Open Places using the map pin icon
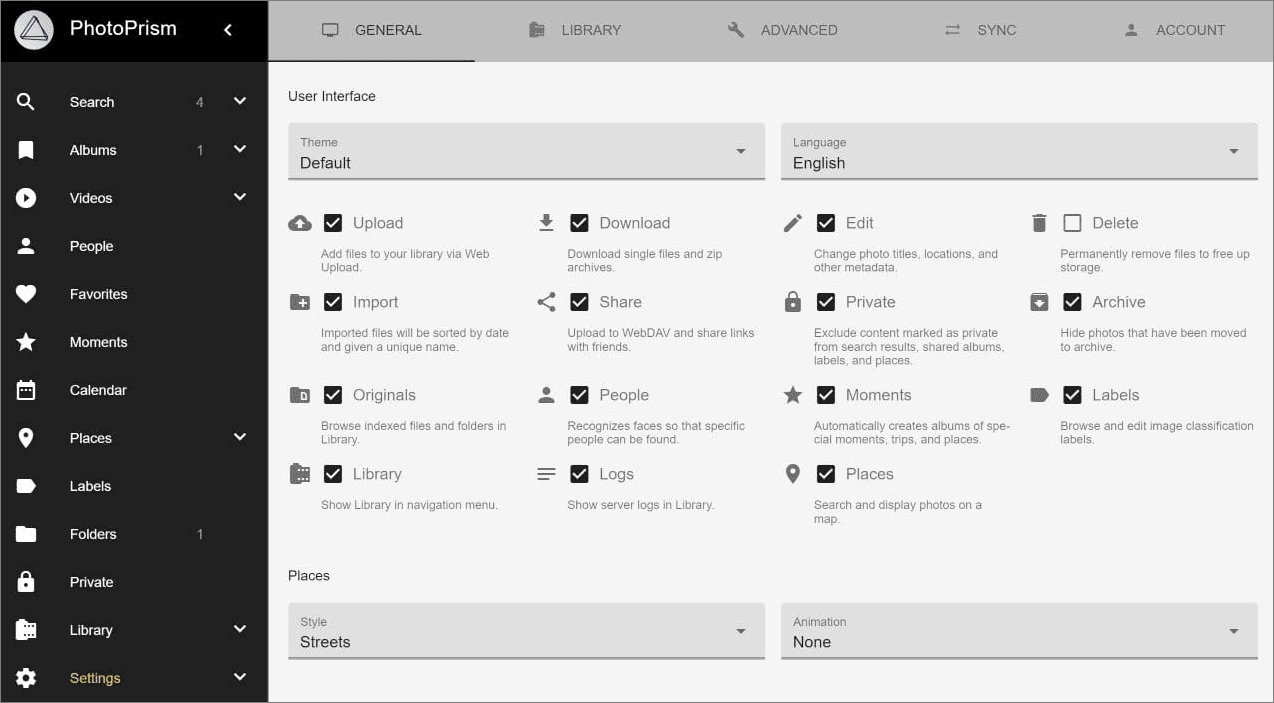 pyautogui.click(x=25, y=437)
